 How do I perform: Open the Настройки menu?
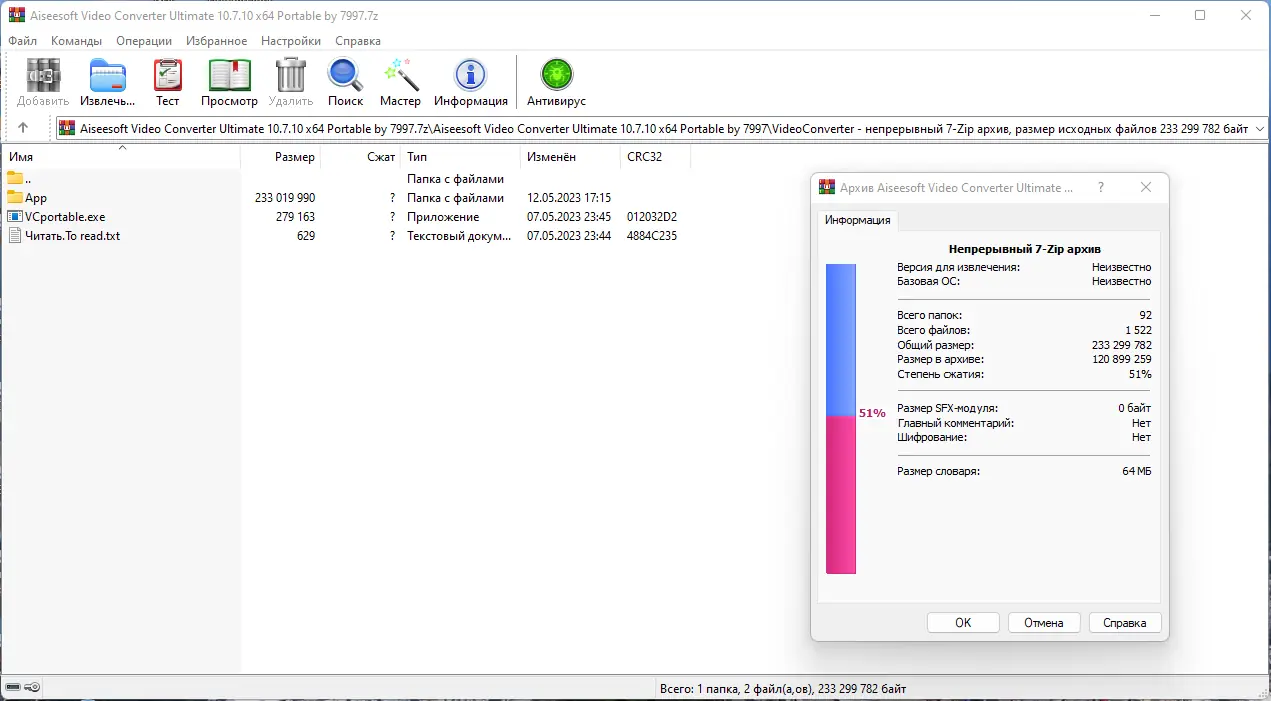[x=291, y=41]
